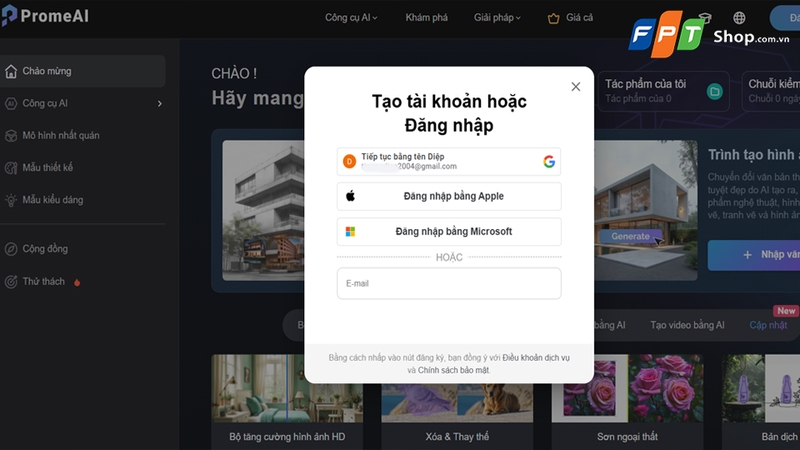Click the basket icon beside Giá cả
800x450 pixels.
coord(554,19)
